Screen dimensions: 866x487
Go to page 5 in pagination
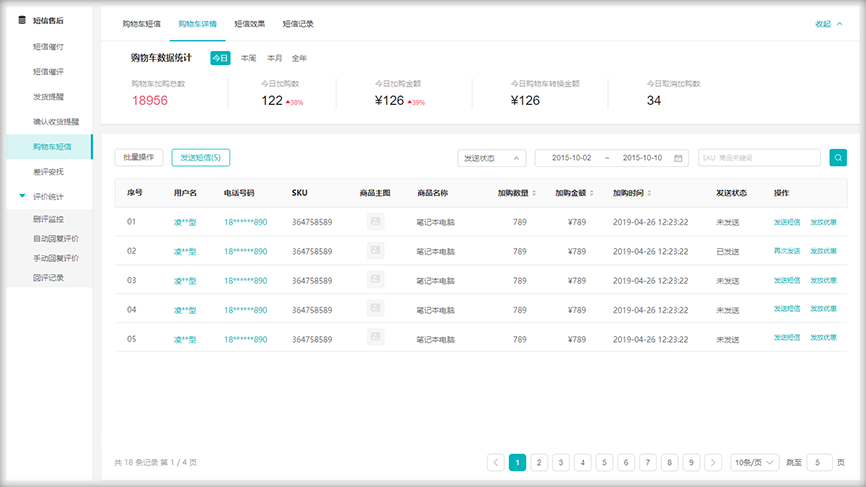click(x=604, y=463)
